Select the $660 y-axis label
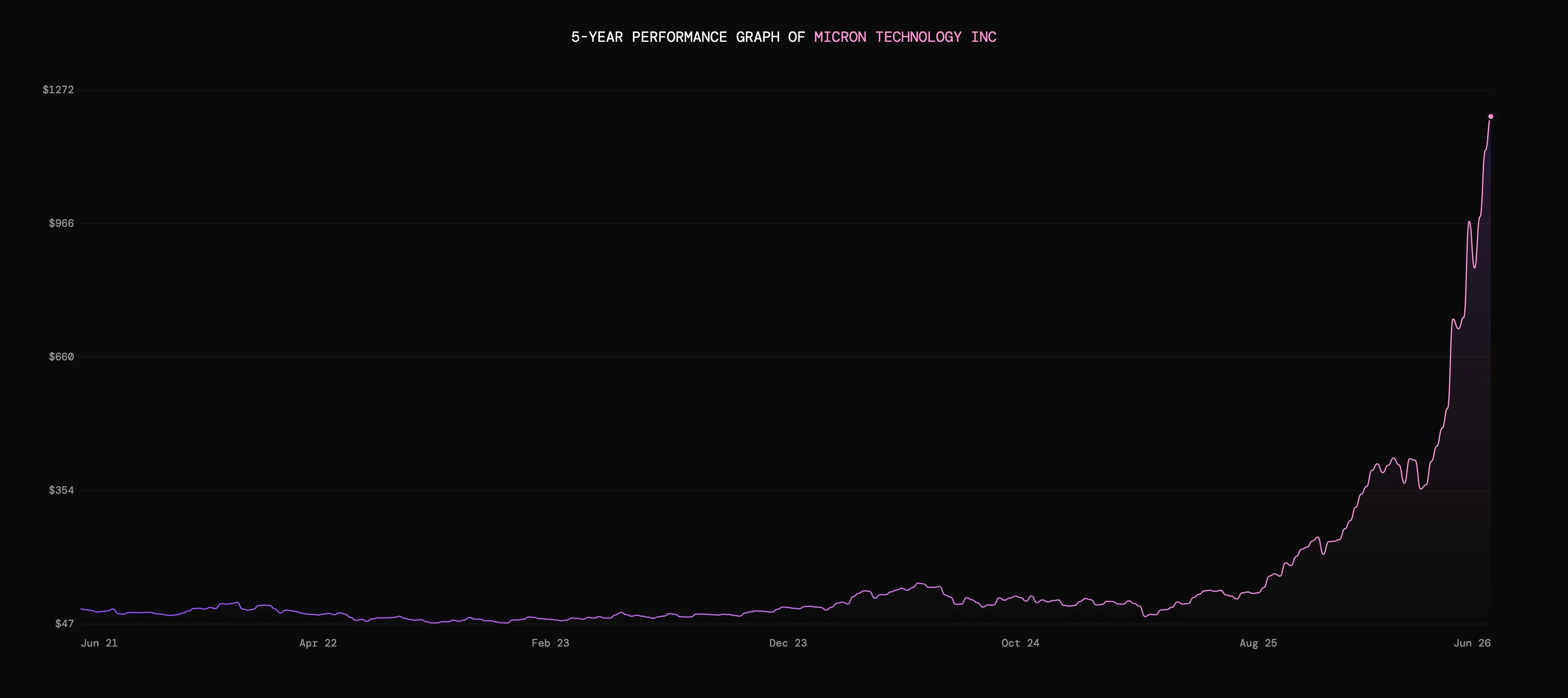Viewport: 1568px width, 698px height. [x=62, y=357]
